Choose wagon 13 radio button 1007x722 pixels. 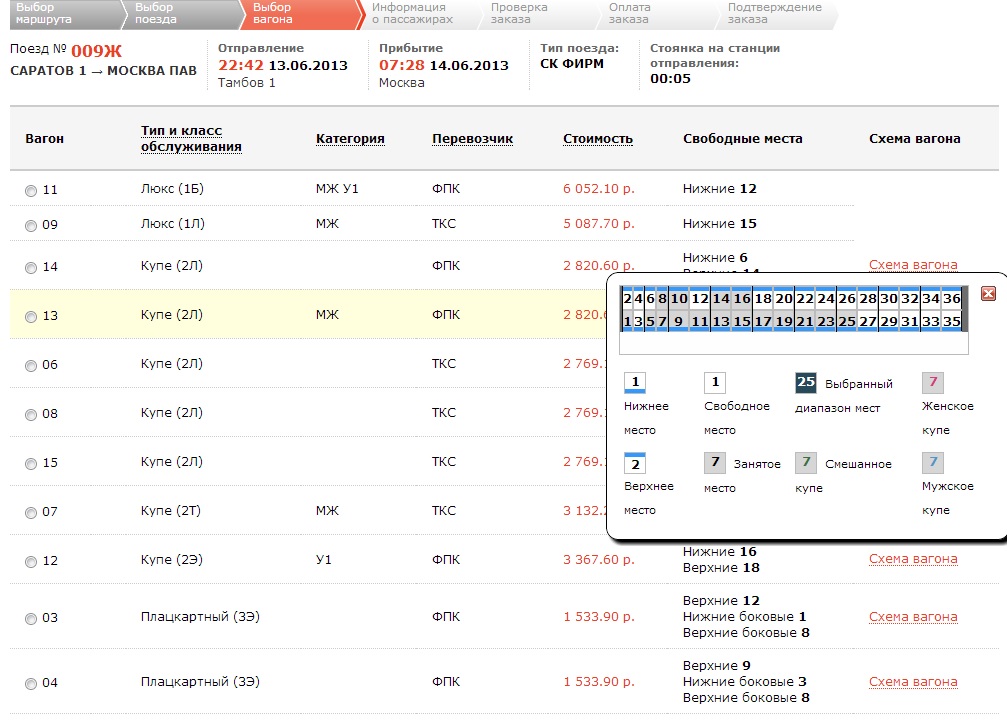pyautogui.click(x=31, y=317)
